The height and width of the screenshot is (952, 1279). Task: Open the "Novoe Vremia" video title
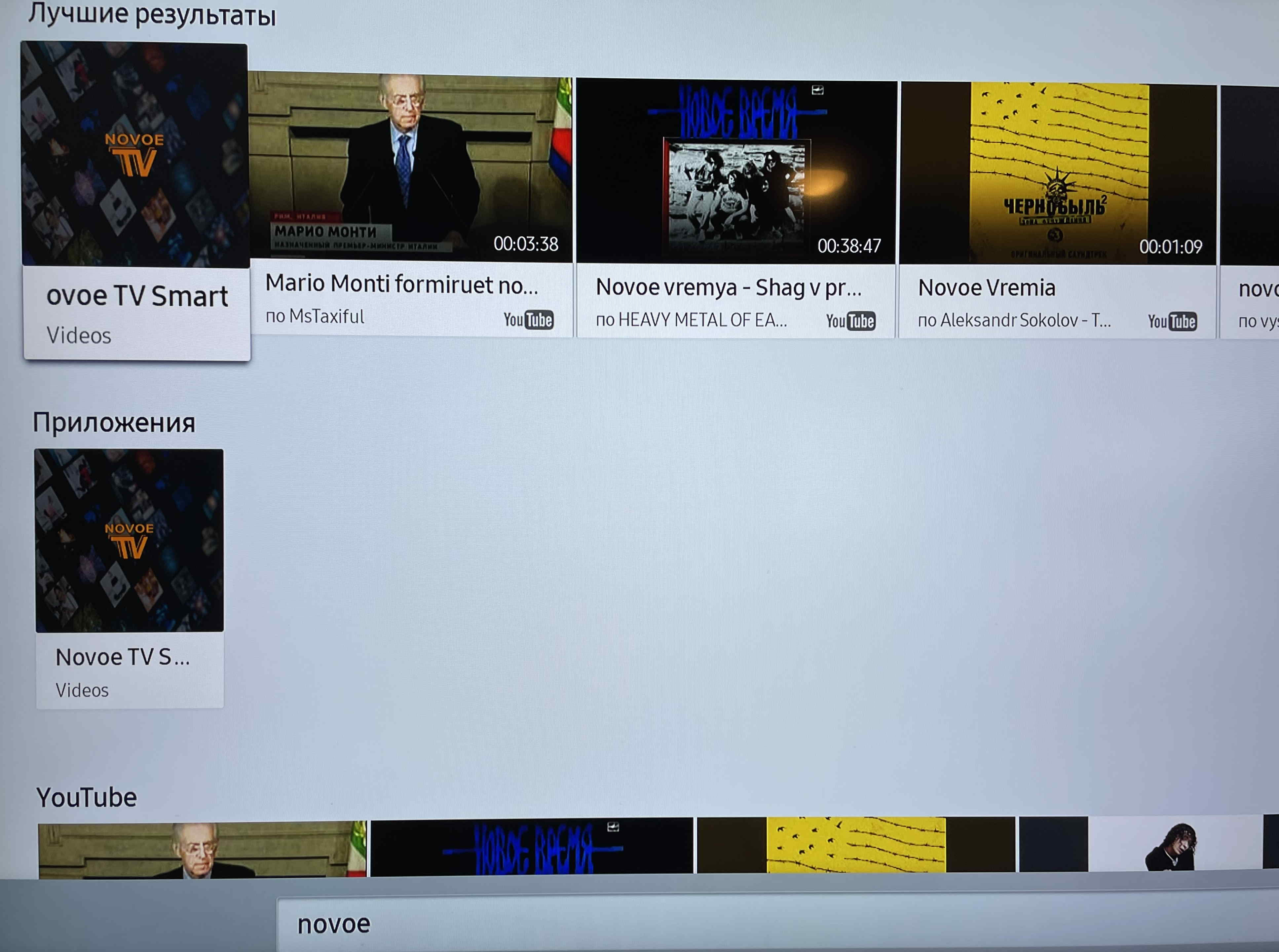point(987,287)
